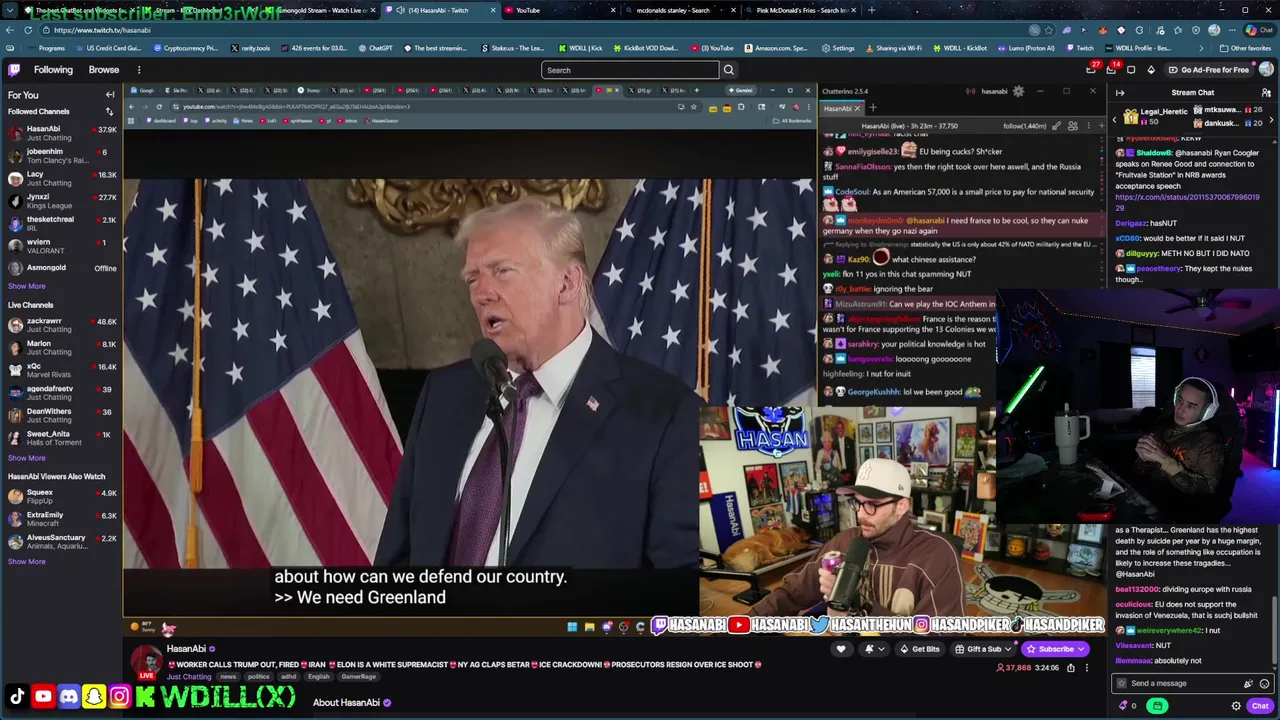Collapse the Stream Chat panel

(1120, 93)
